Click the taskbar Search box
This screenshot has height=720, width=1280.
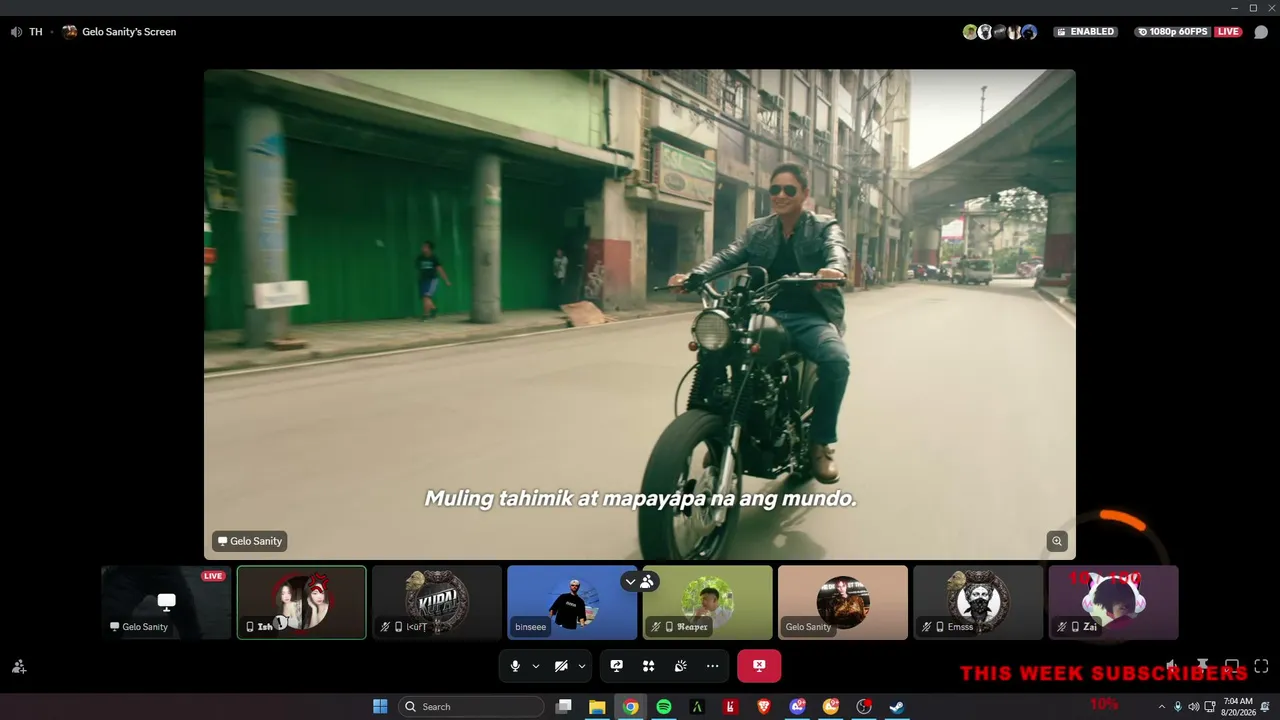471,707
